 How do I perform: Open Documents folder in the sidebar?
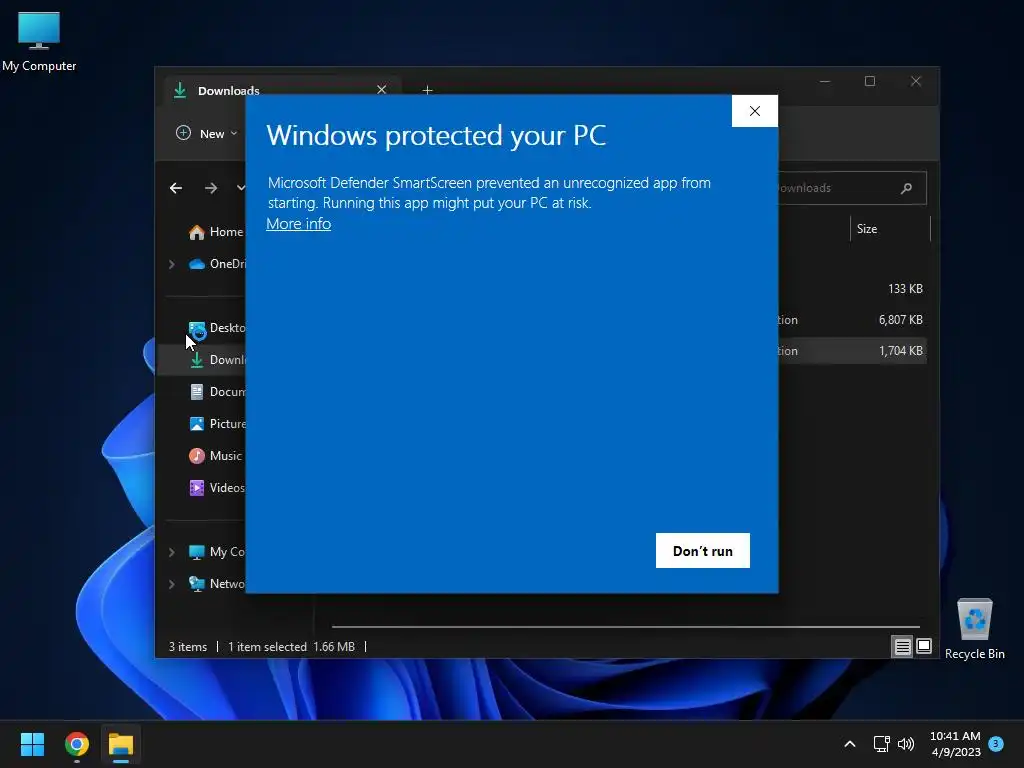pos(216,392)
